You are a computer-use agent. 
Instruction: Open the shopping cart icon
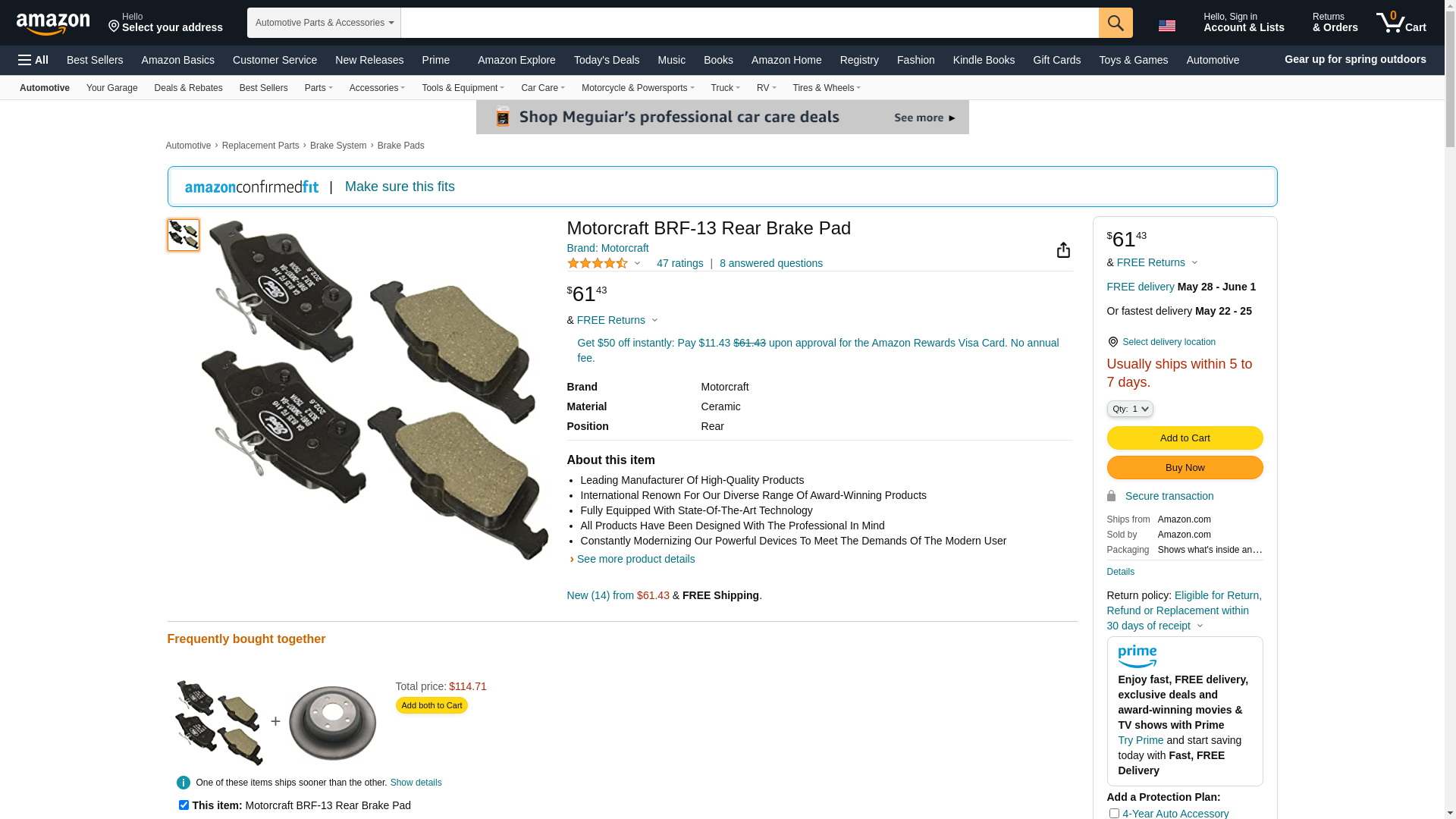click(x=1401, y=23)
